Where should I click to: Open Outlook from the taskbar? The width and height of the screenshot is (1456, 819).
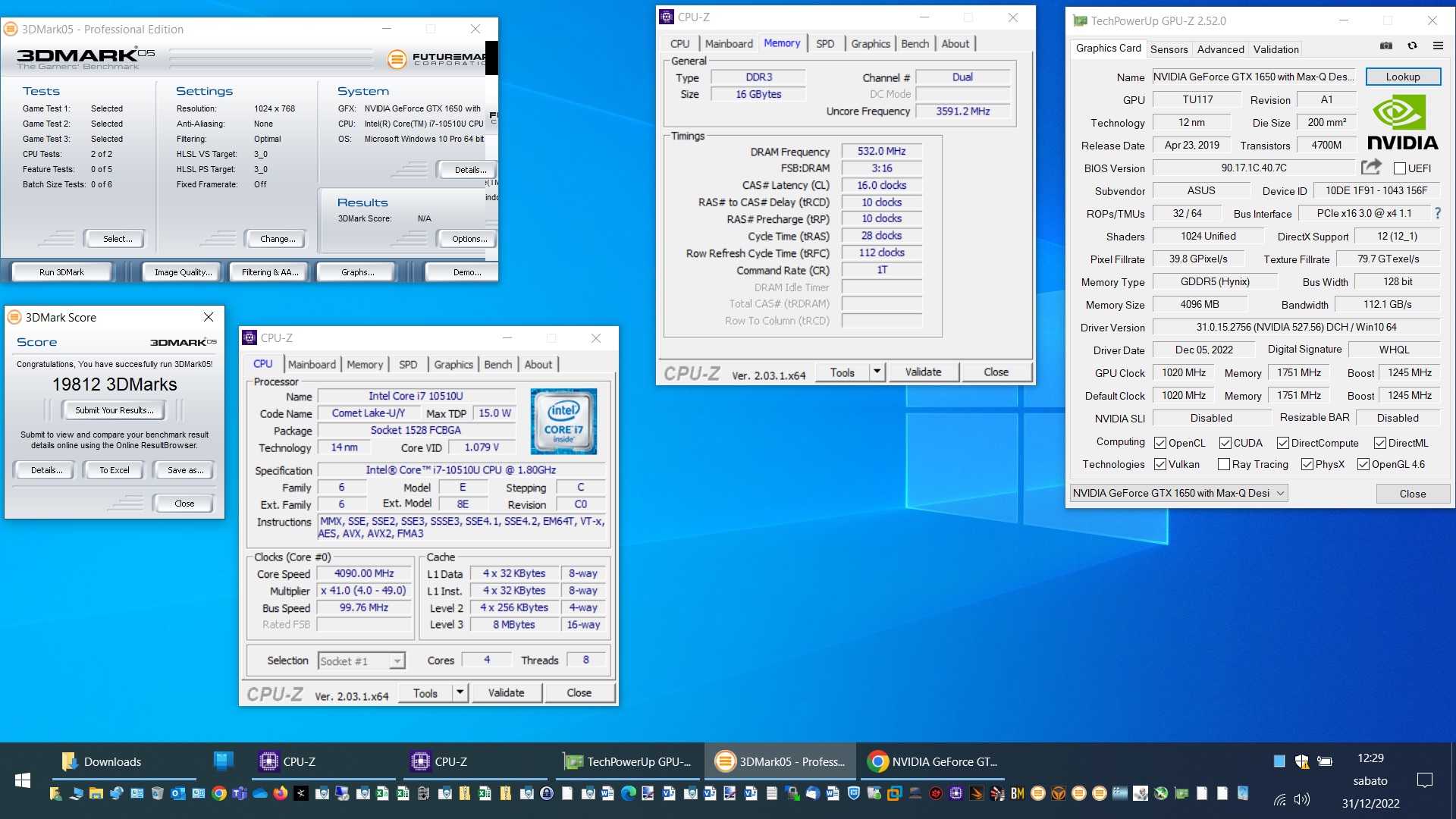[178, 793]
